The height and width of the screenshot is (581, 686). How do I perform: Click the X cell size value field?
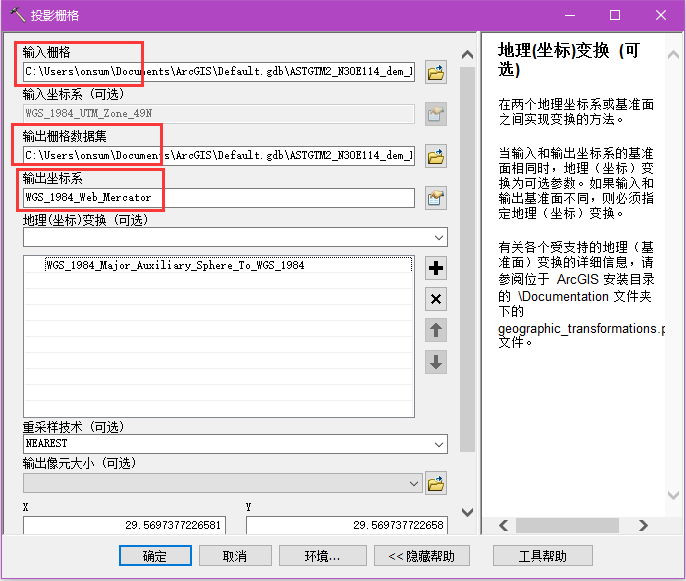[125, 525]
